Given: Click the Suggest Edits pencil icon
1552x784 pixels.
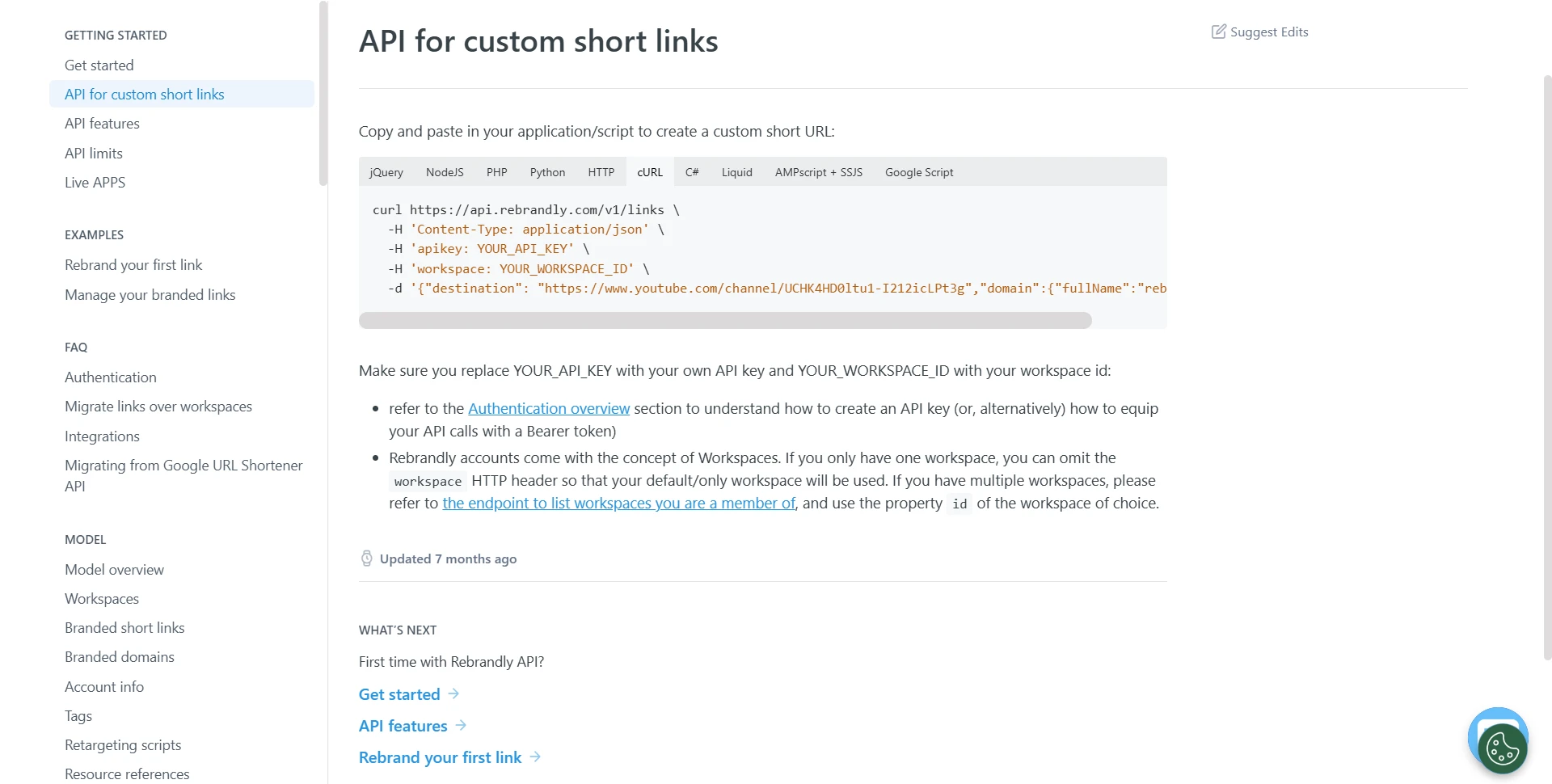Looking at the screenshot, I should (x=1219, y=32).
